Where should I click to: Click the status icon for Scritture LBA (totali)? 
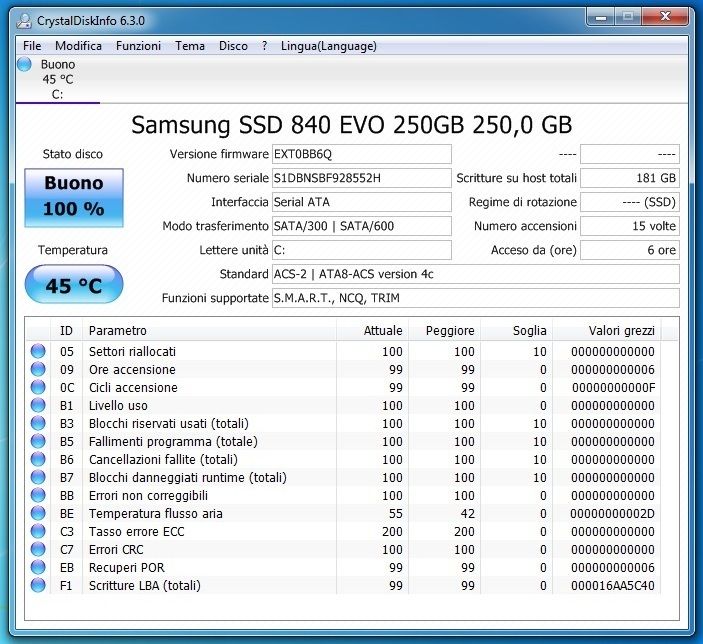pos(39,585)
